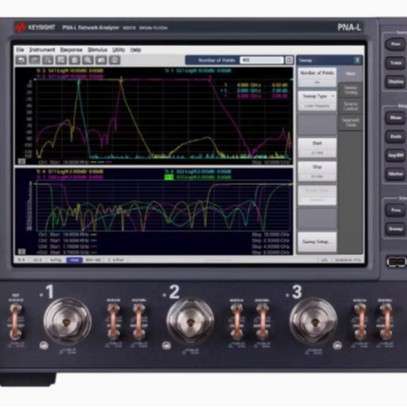Image resolution: width=407 pixels, height=407 pixels.
Task: Click the window number box in the upper plot corner
Action: (22, 161)
